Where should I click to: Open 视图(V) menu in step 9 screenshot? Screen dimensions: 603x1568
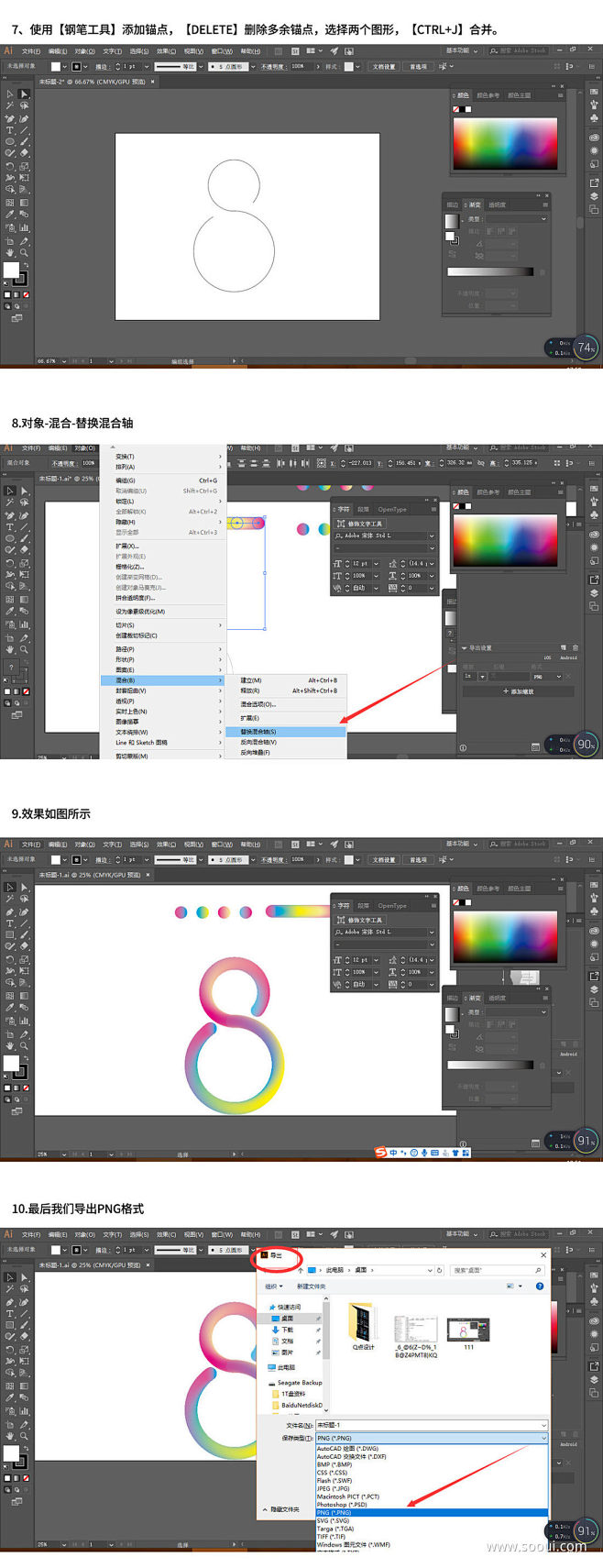pos(193,845)
